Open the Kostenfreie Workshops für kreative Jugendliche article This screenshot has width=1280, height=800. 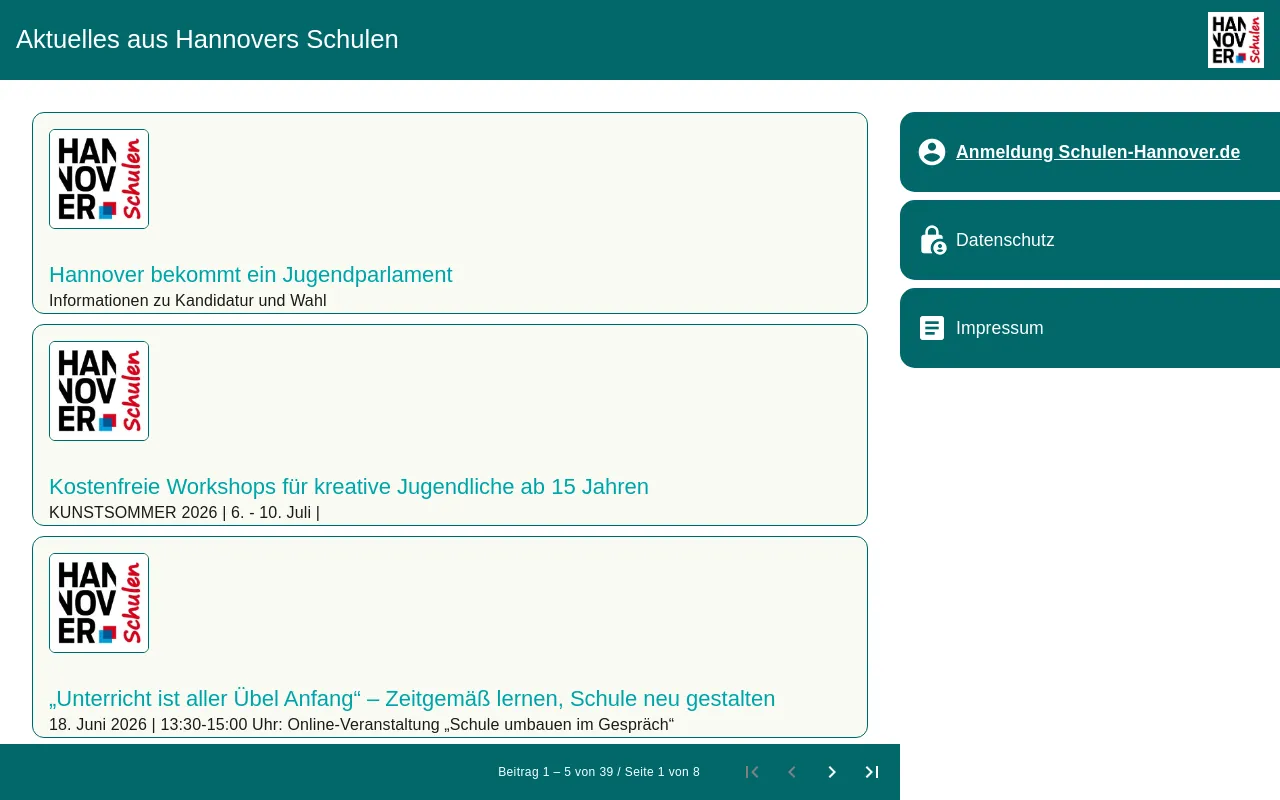click(349, 487)
